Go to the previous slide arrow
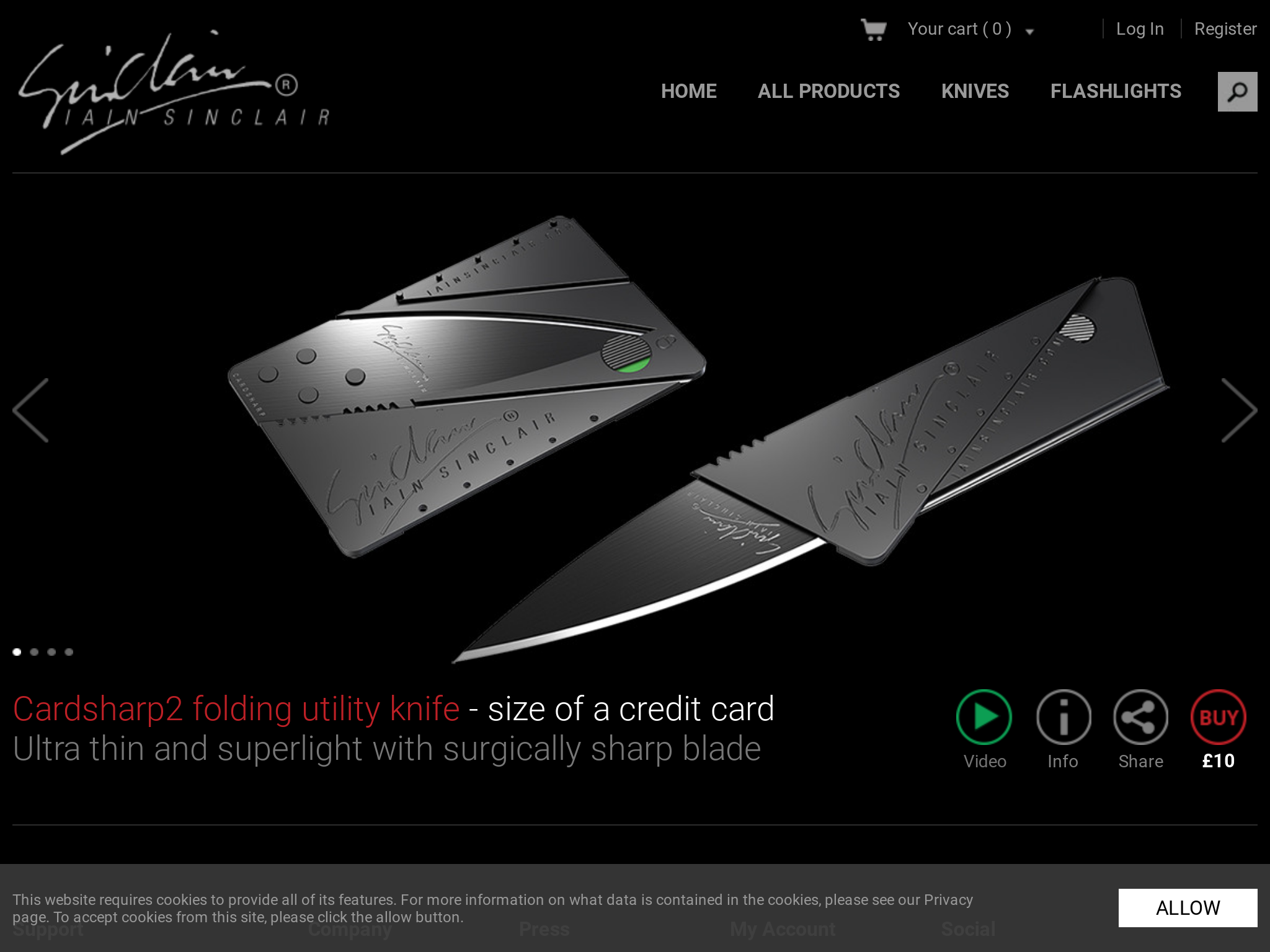 tap(30, 410)
